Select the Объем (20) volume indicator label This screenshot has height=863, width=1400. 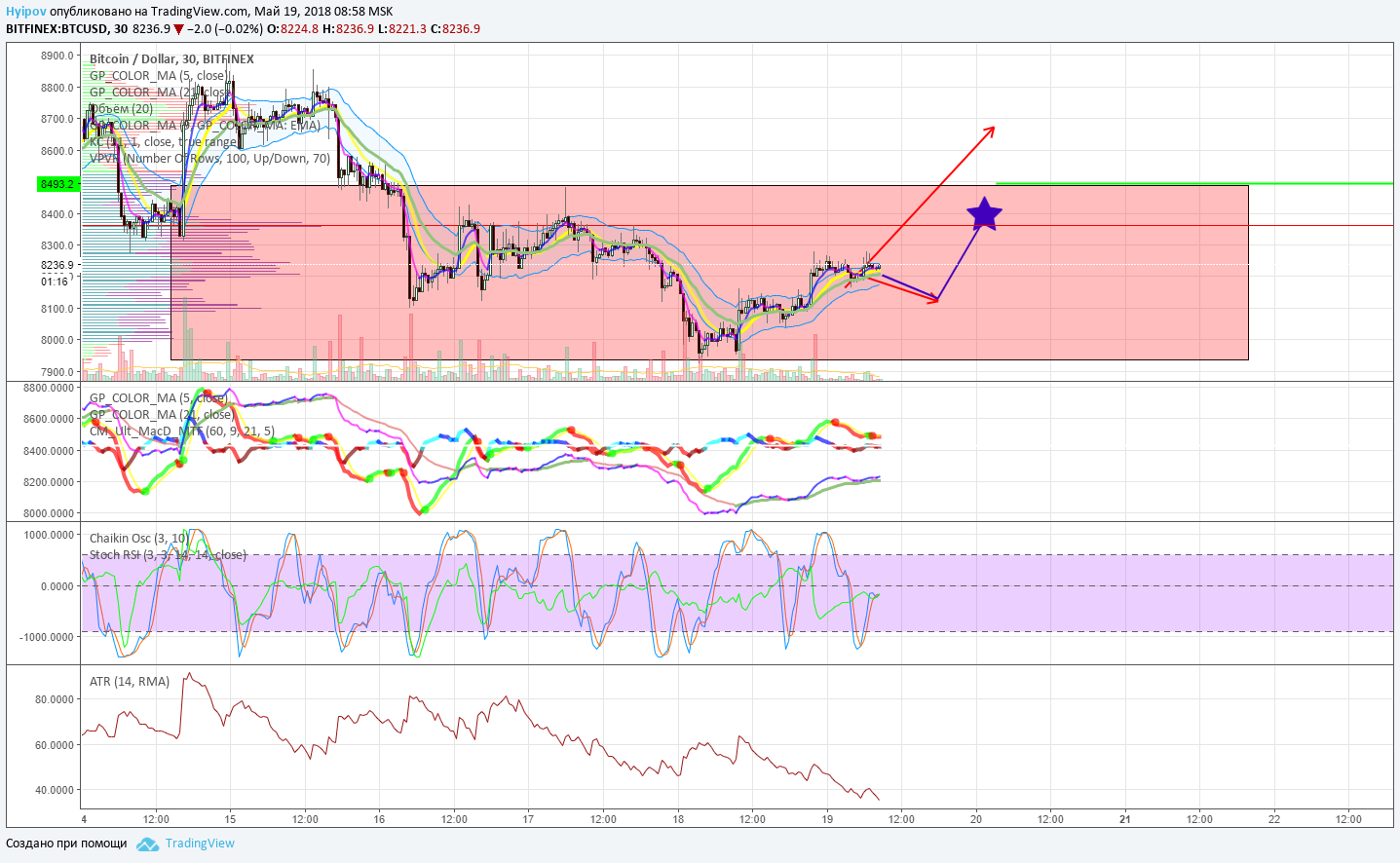click(x=122, y=109)
